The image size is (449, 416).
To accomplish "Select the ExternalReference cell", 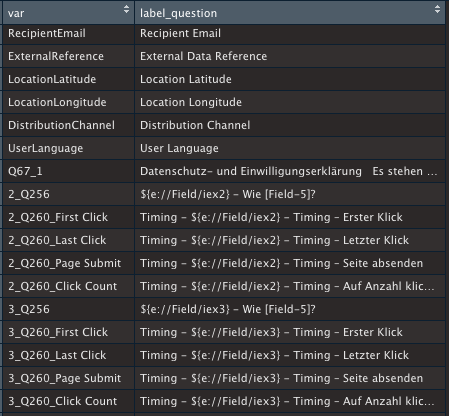I will click(69, 56).
